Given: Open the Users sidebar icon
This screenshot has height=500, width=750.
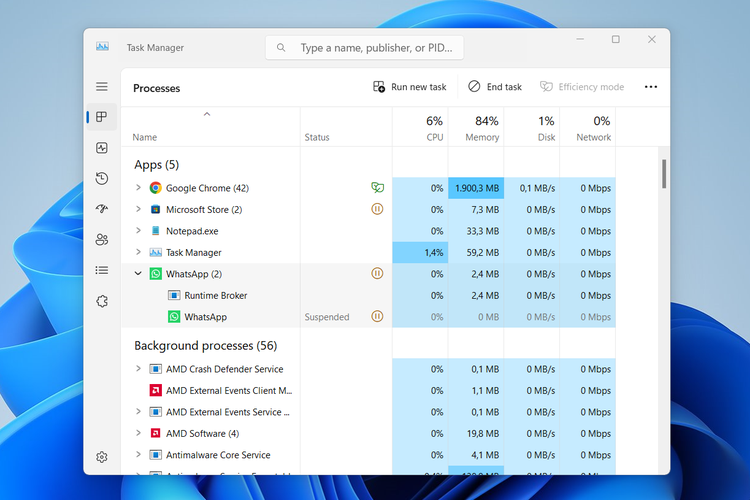Looking at the screenshot, I should [101, 240].
